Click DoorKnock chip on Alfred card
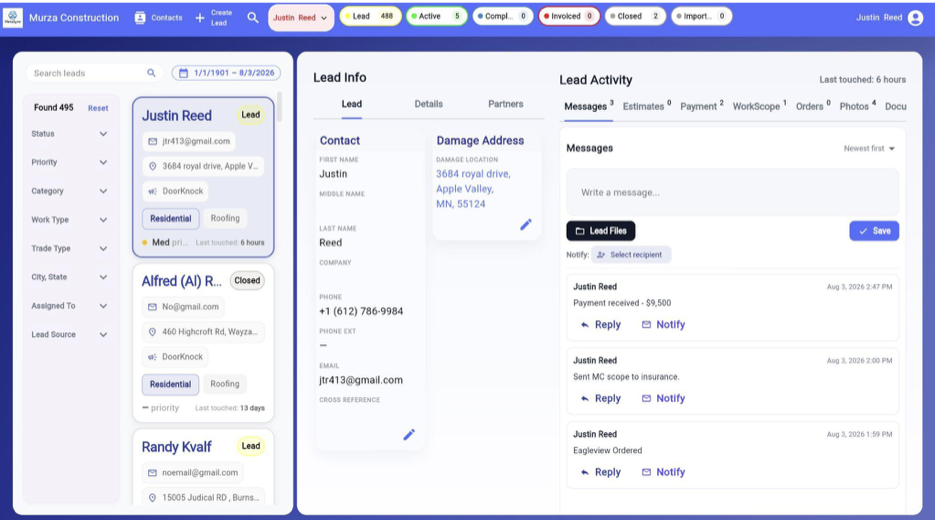The image size is (936, 520). click(x=176, y=356)
